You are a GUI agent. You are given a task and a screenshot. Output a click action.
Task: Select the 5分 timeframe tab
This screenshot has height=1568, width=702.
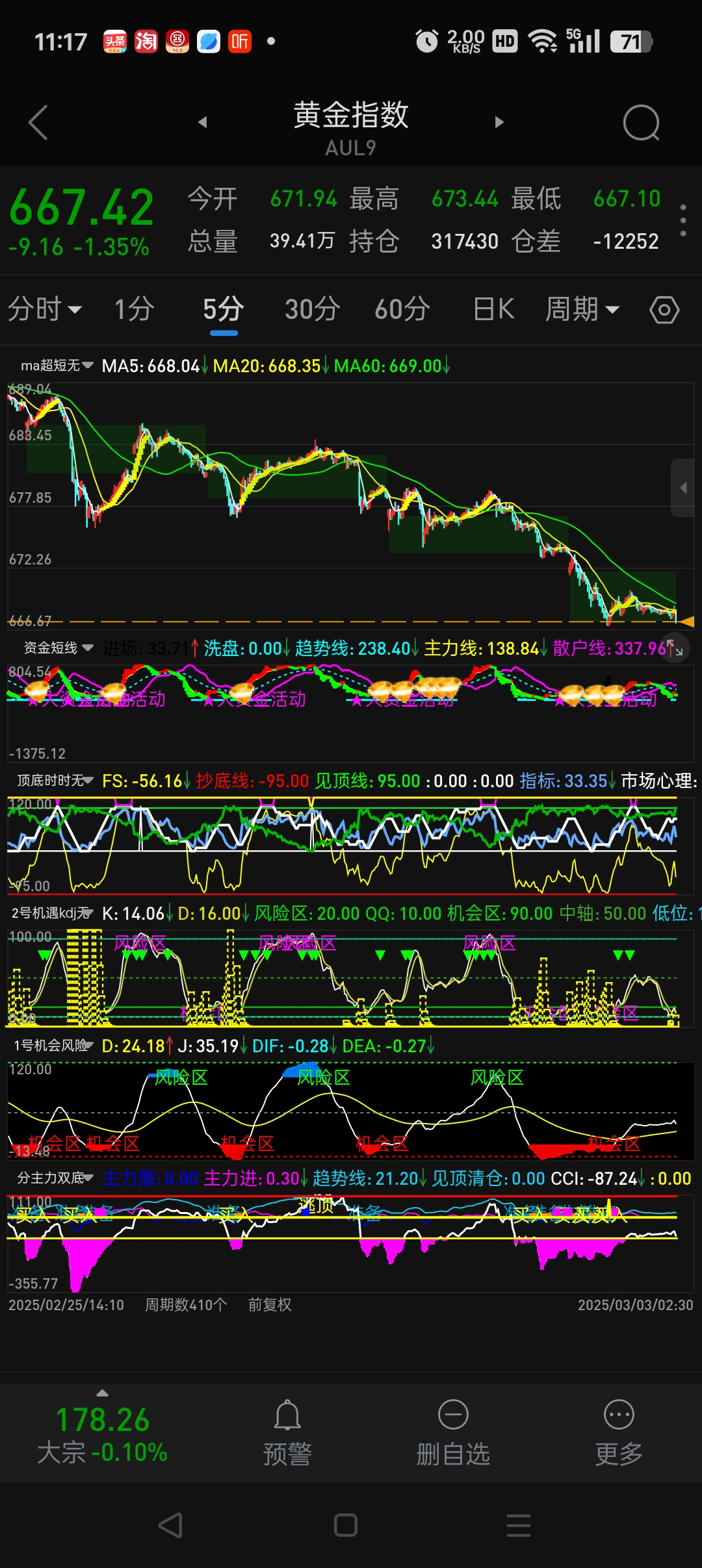click(x=224, y=309)
